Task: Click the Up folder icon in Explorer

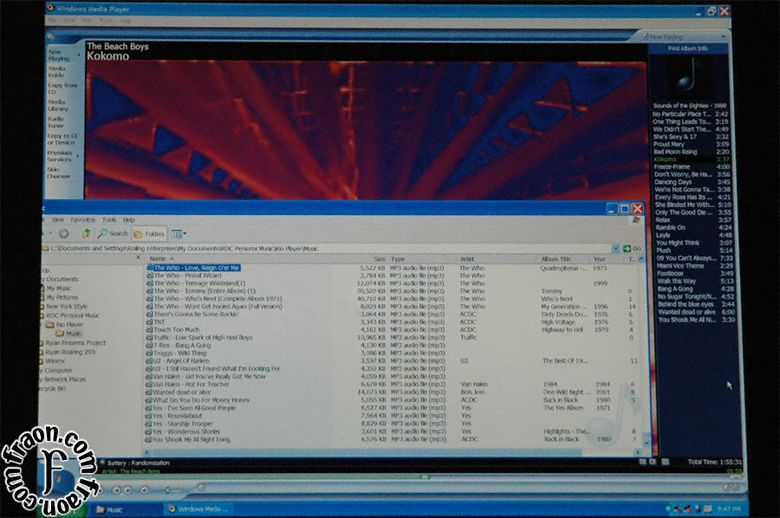Action: point(86,233)
